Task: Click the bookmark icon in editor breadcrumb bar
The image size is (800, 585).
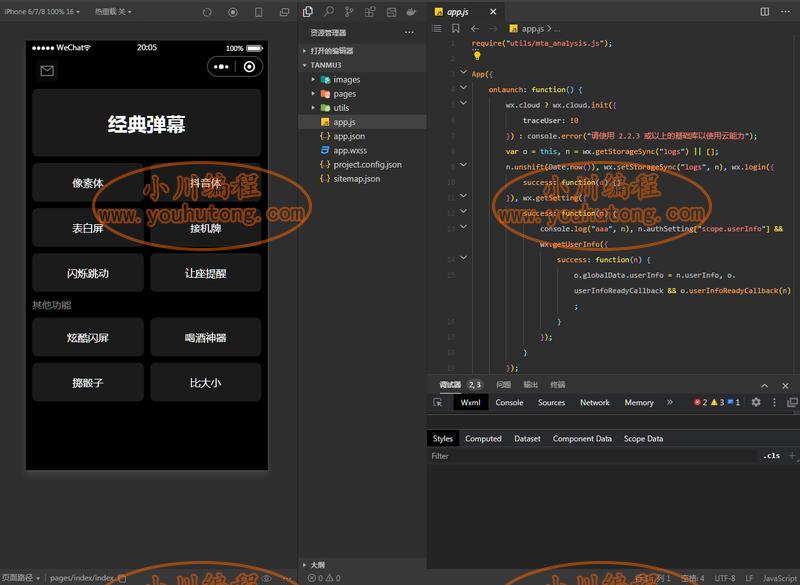Action: pos(456,29)
